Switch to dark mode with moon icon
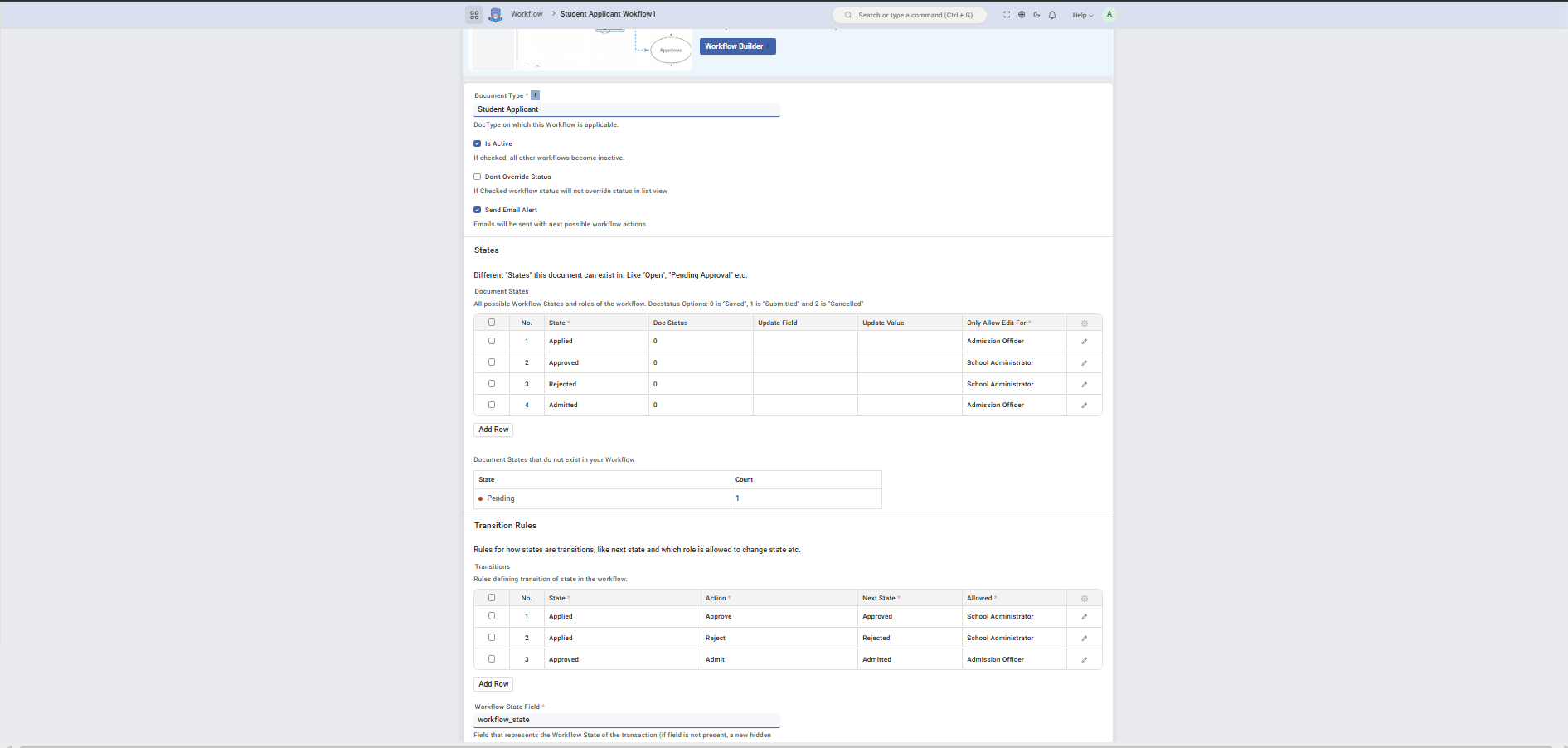The image size is (1568, 748). 1036,15
